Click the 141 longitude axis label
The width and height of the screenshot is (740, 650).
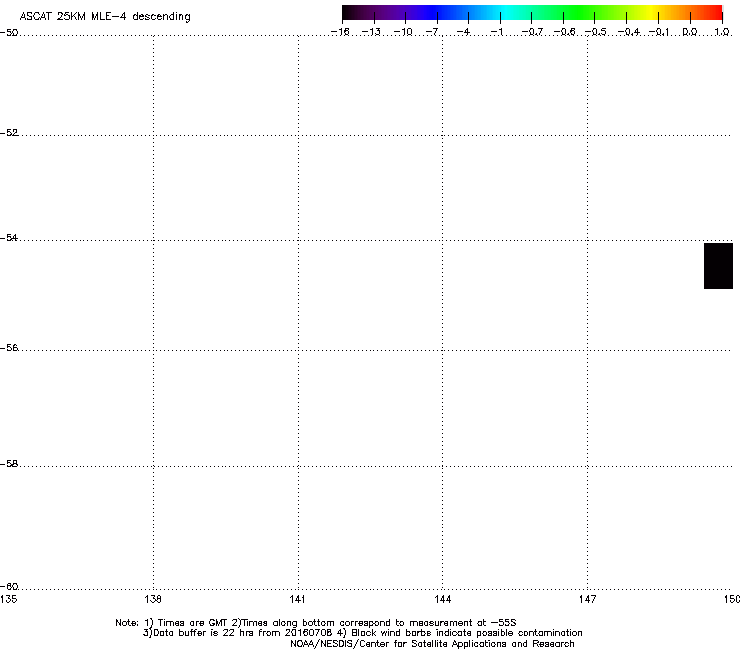tap(298, 599)
